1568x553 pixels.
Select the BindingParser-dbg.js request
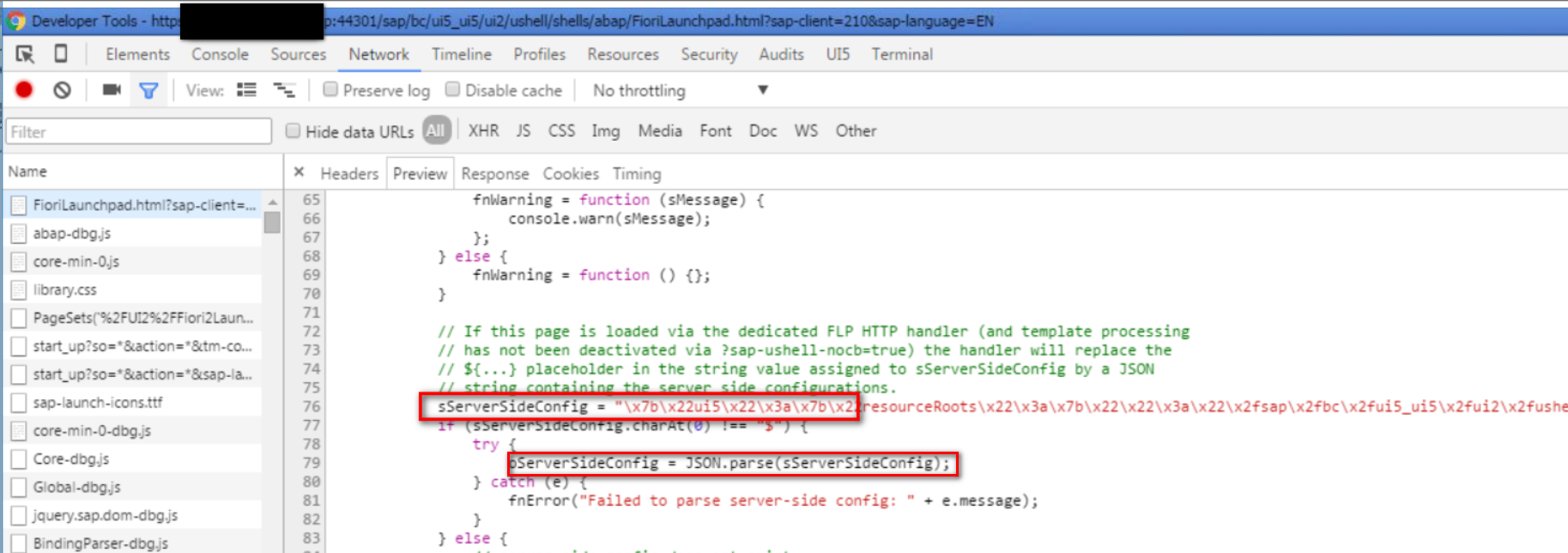(x=134, y=544)
